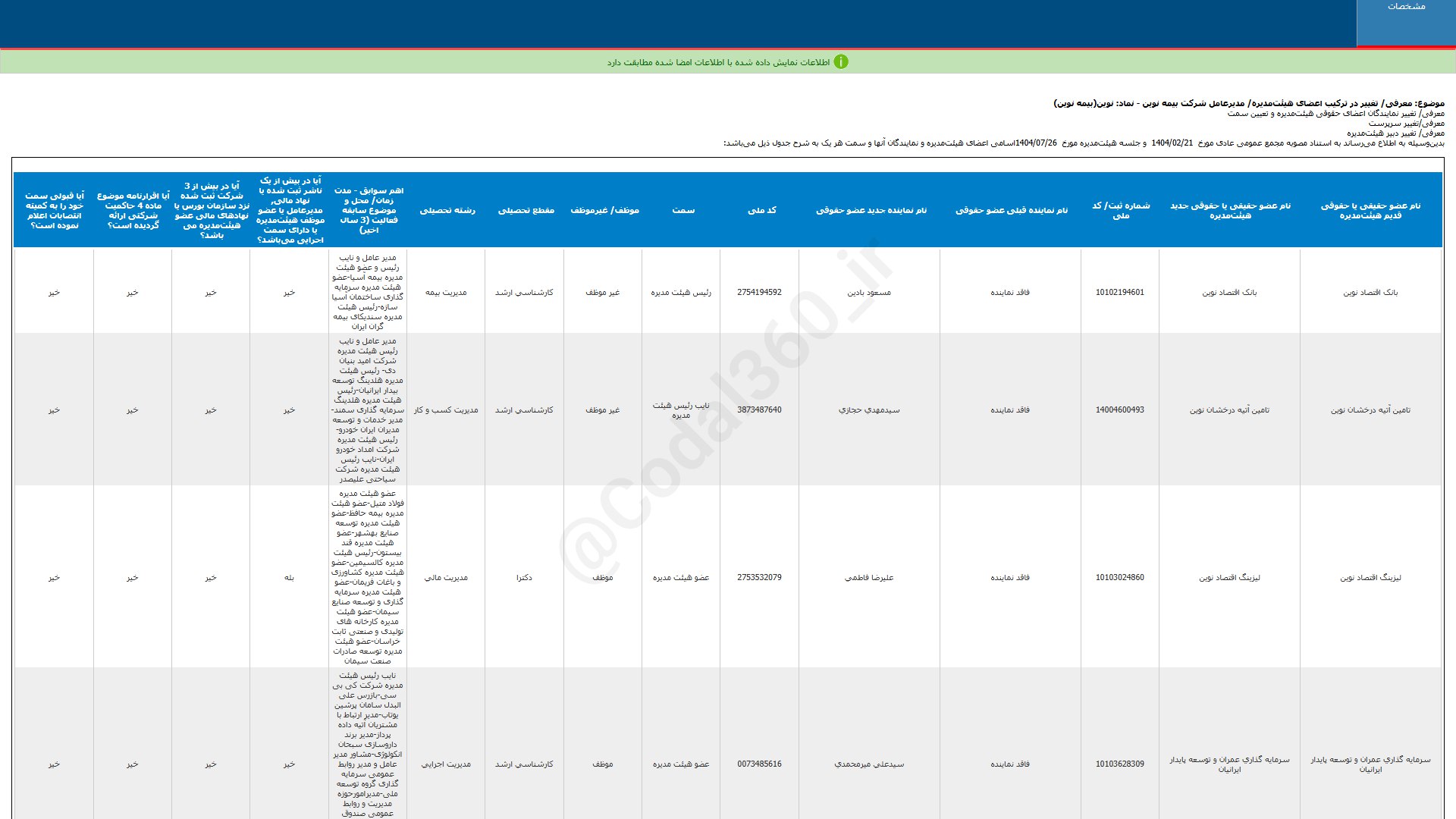Select national code 2753532079
This screenshot has width=1456, height=819.
[x=759, y=577]
